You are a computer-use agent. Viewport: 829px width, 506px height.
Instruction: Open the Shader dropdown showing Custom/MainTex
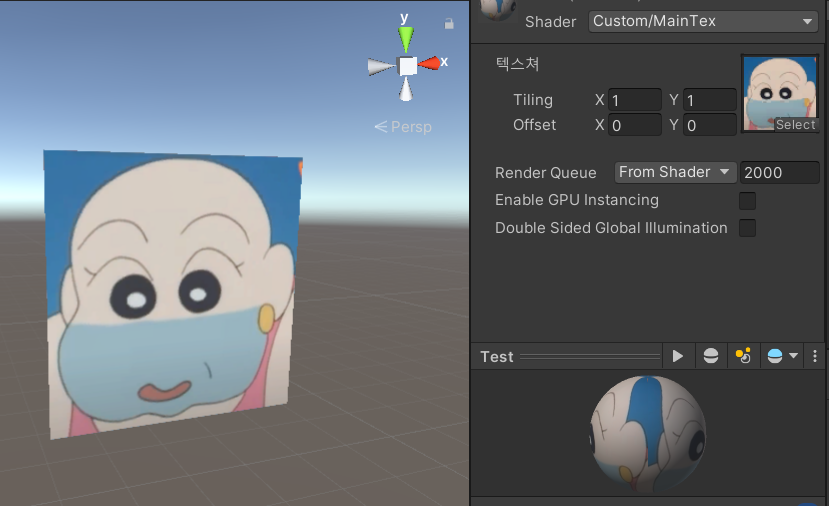[x=703, y=22]
